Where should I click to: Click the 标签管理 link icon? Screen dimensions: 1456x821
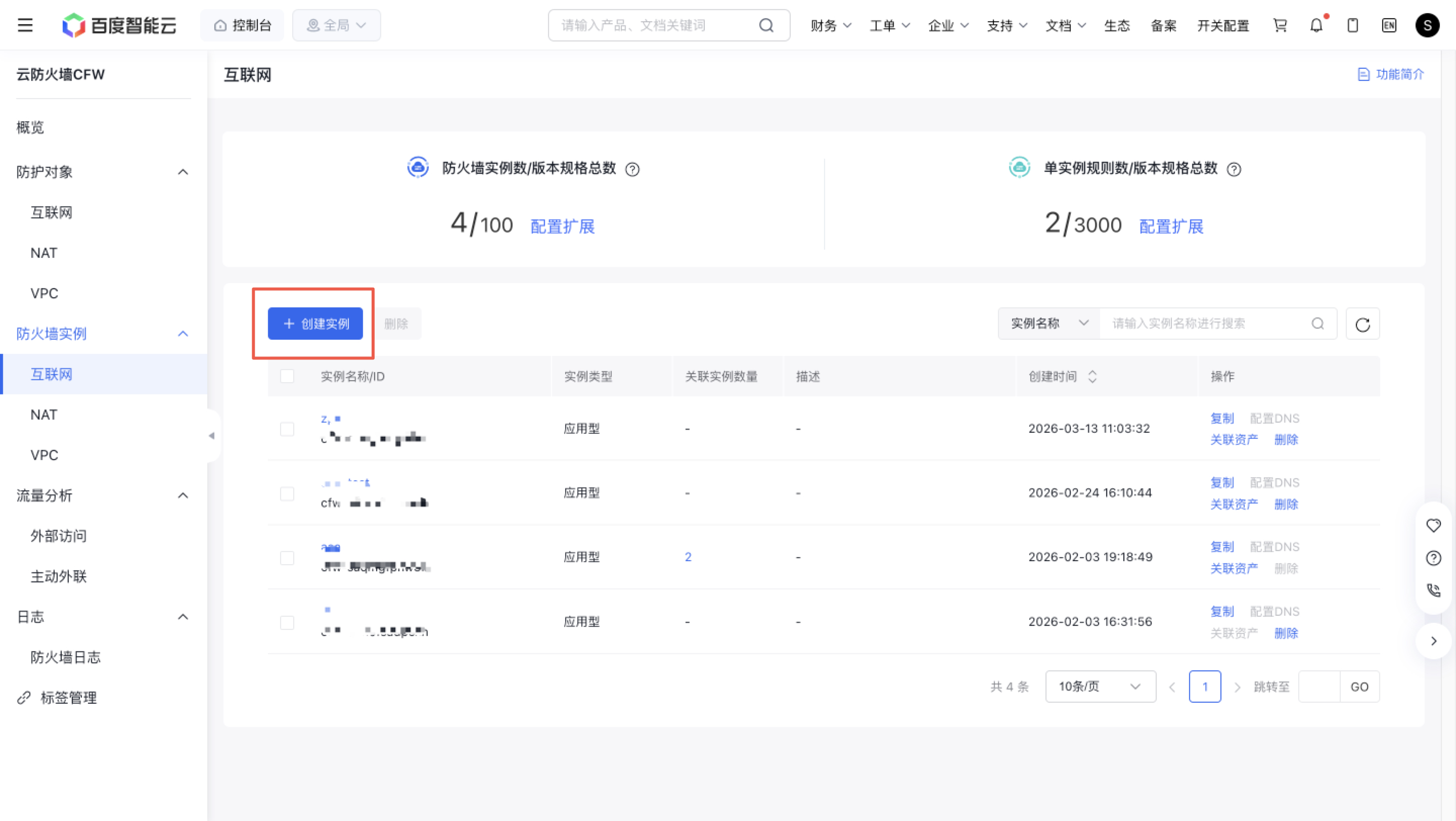[24, 698]
